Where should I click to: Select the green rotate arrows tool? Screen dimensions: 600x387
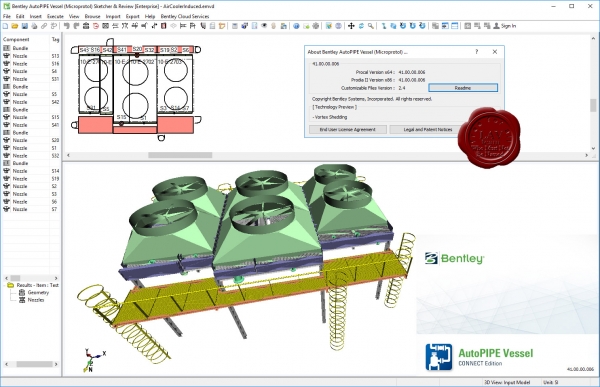click(361, 26)
